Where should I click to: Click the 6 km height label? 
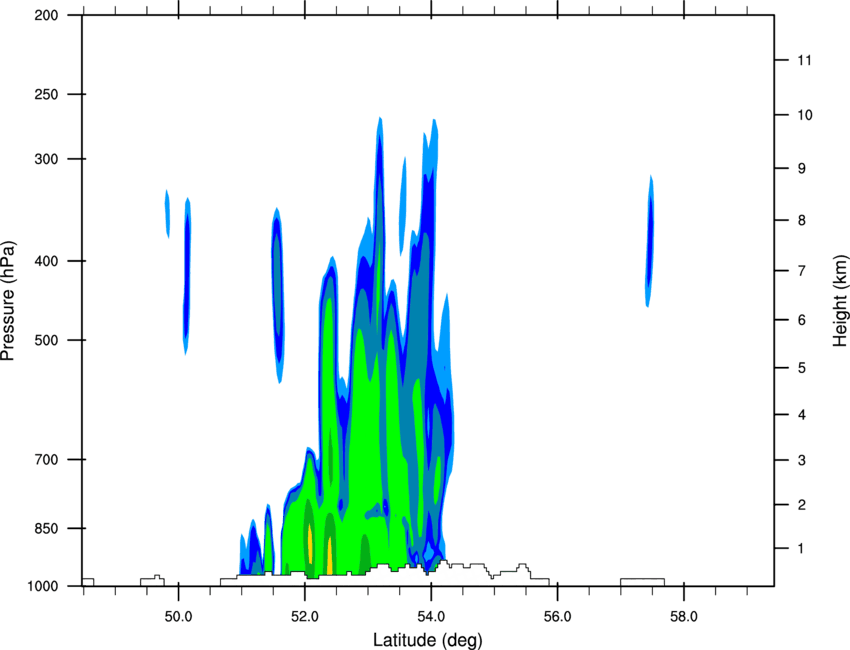click(801, 320)
